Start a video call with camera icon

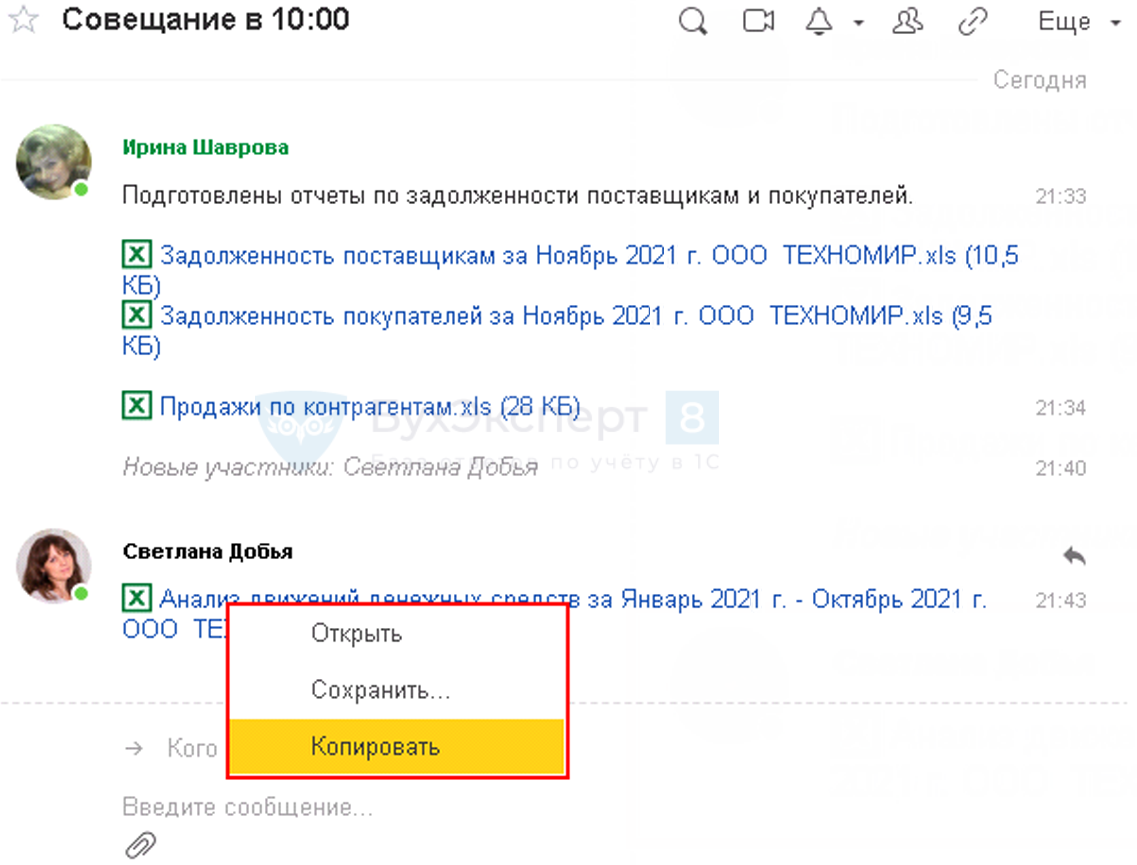[759, 22]
